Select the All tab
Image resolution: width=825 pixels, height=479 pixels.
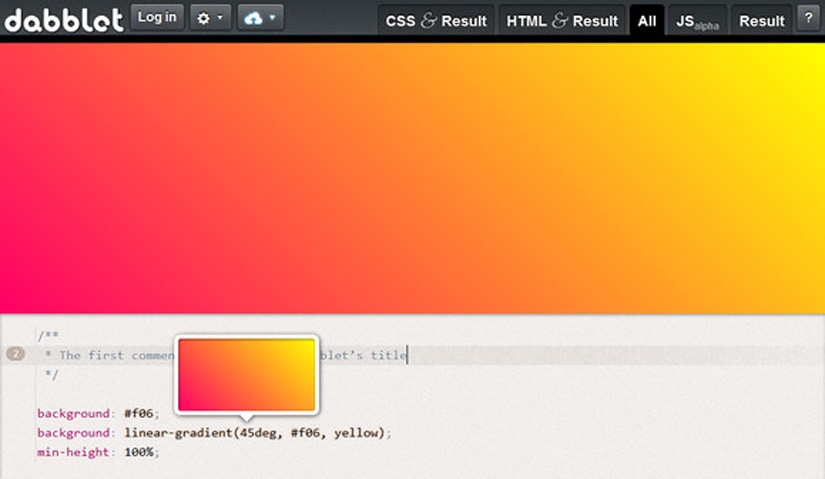pyautogui.click(x=647, y=21)
